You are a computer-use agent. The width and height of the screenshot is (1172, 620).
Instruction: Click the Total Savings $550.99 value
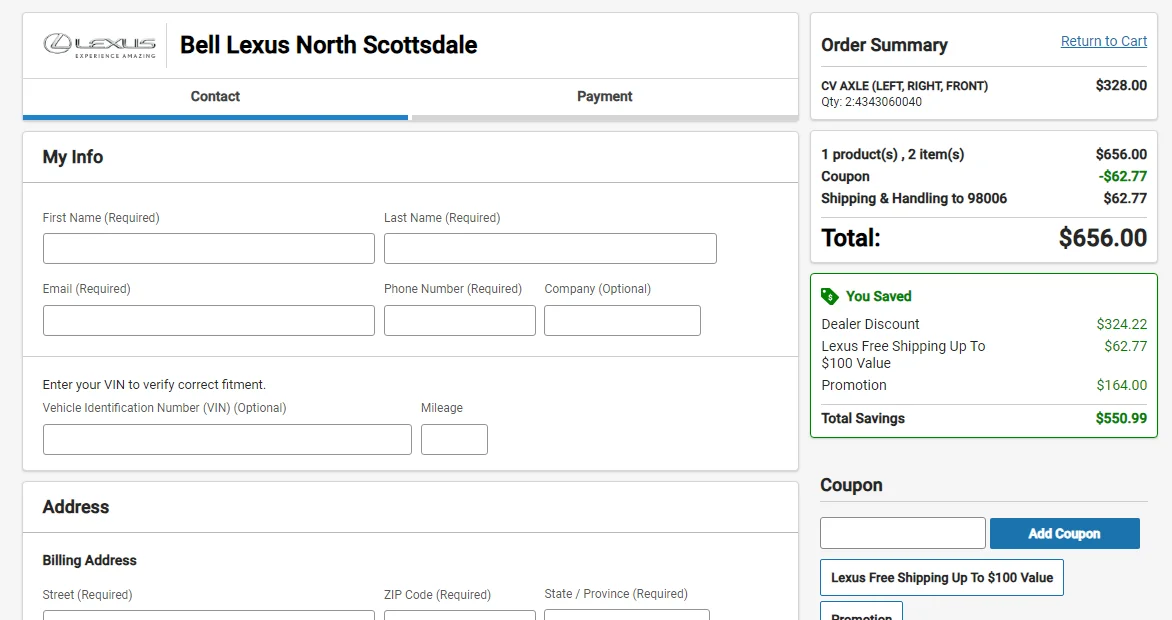click(x=1121, y=418)
